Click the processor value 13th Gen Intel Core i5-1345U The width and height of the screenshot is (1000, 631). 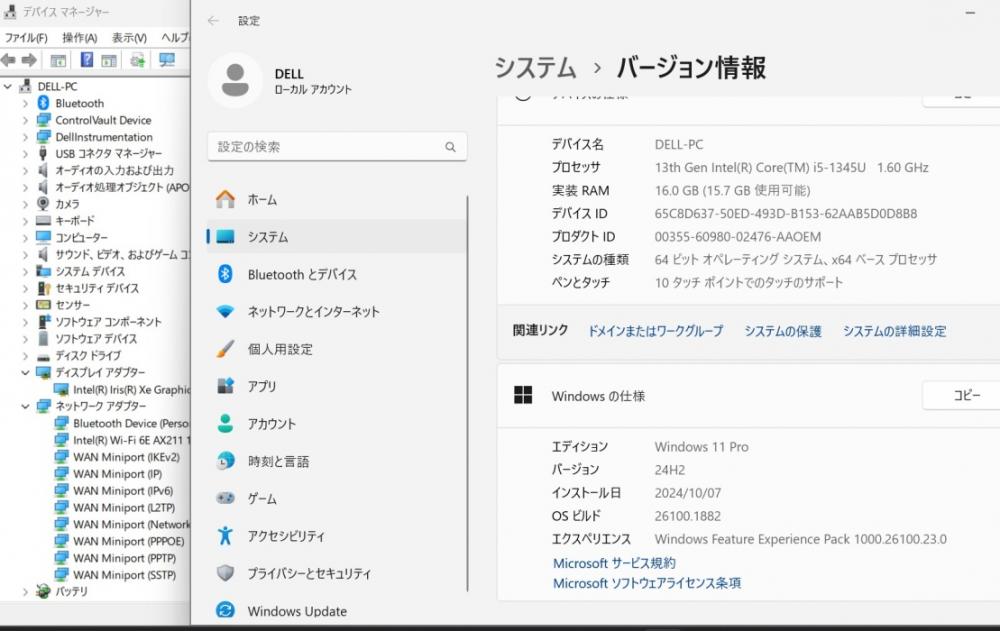[x=791, y=168]
